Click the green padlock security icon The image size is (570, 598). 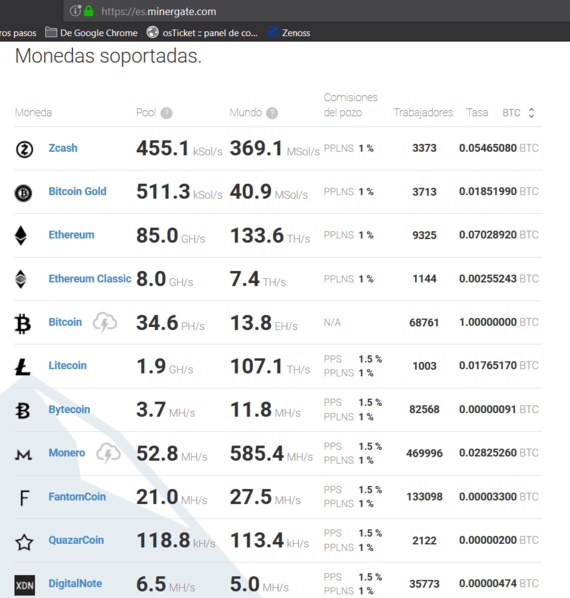point(89,11)
